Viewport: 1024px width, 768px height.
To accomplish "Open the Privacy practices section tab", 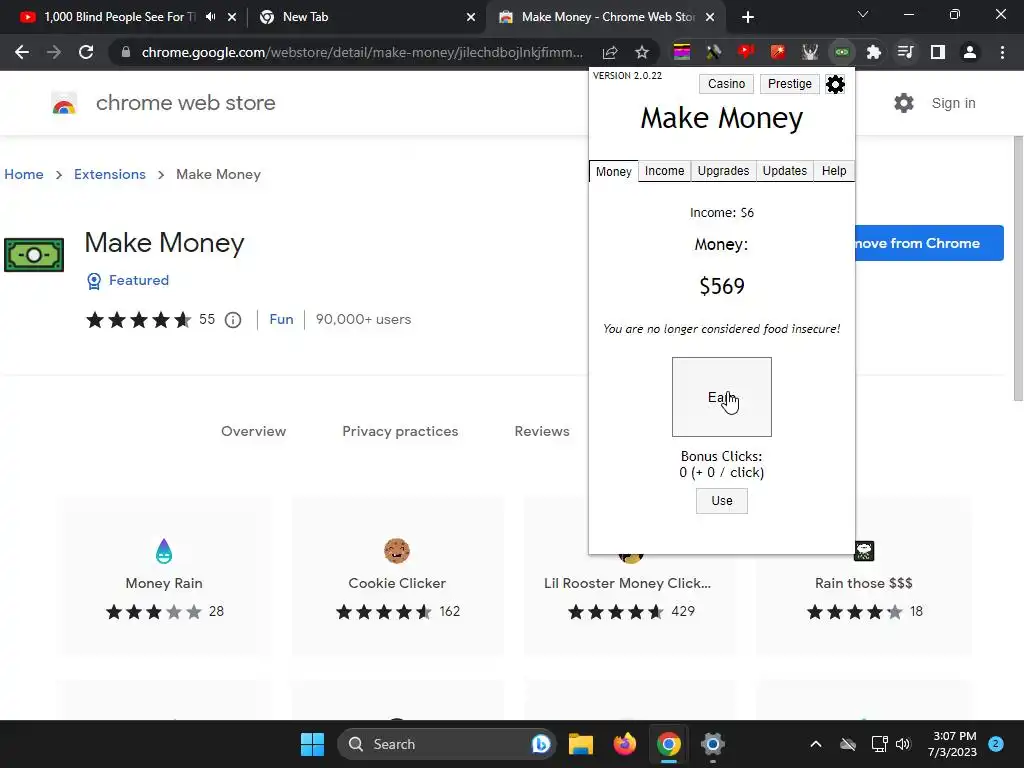I will click(x=400, y=431).
